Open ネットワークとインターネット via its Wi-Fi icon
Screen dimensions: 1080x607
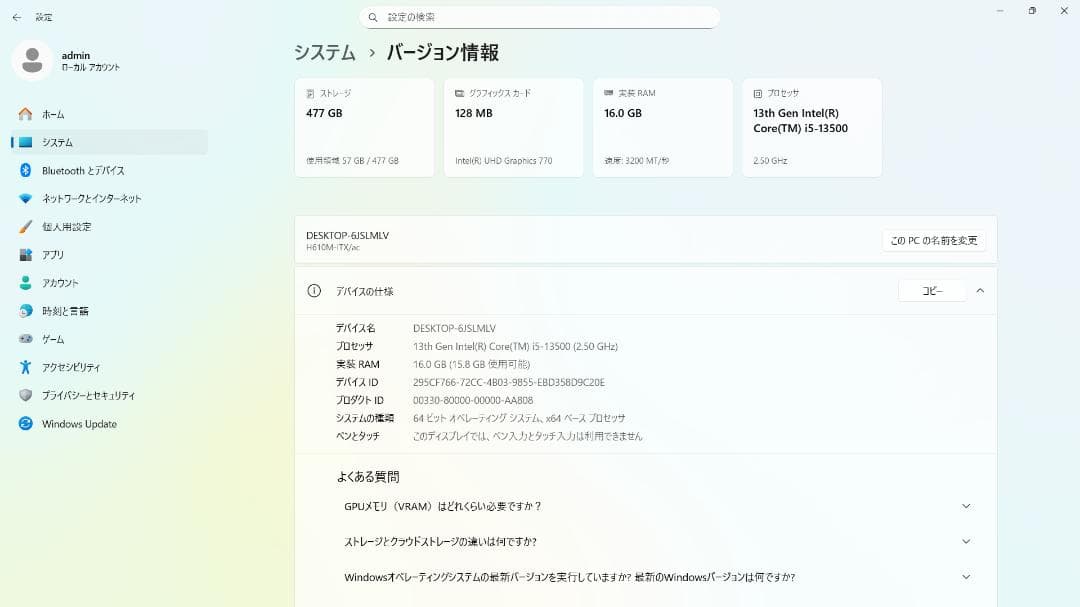[x=20, y=198]
